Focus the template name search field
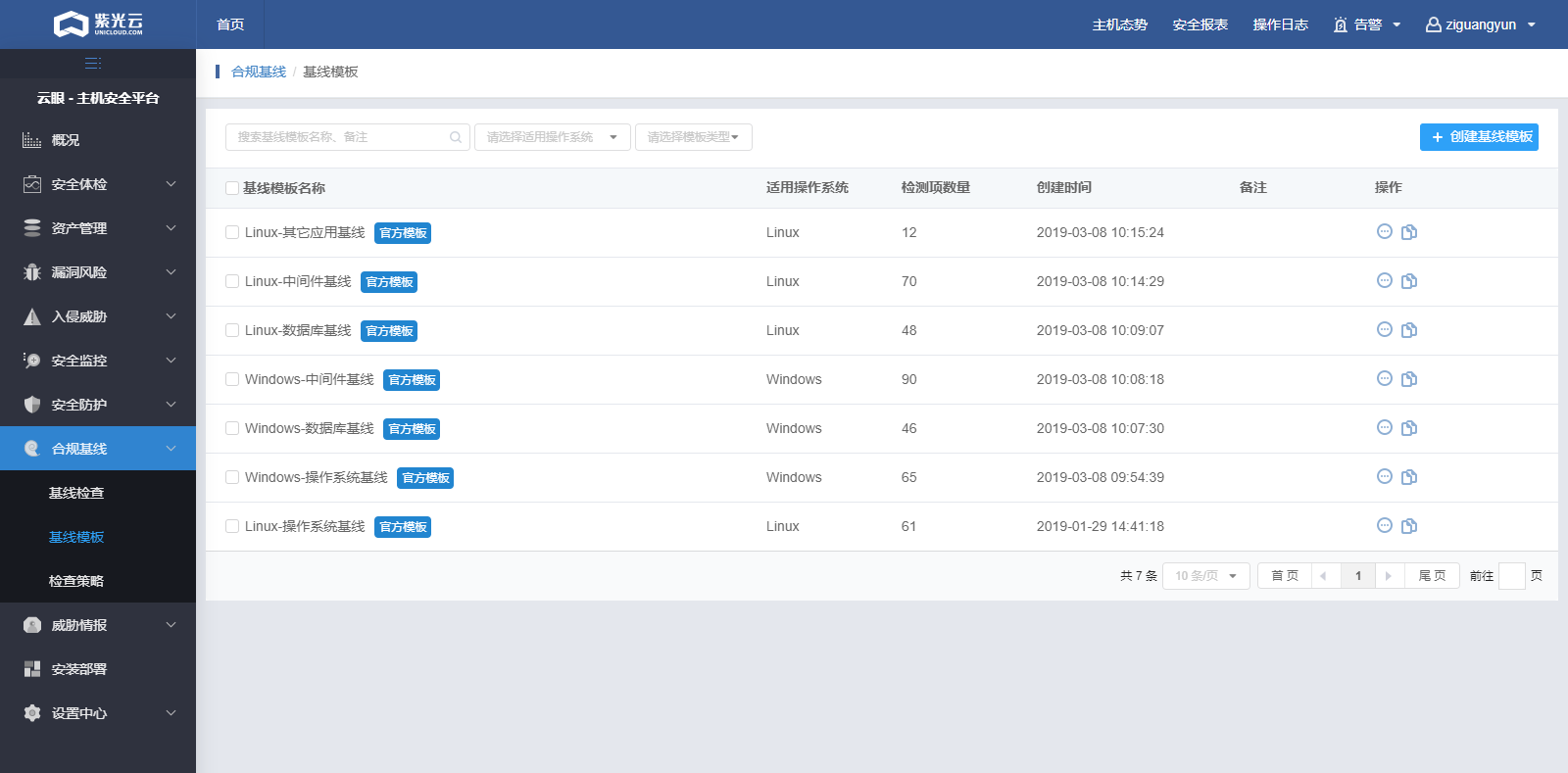1568x773 pixels. (x=348, y=137)
